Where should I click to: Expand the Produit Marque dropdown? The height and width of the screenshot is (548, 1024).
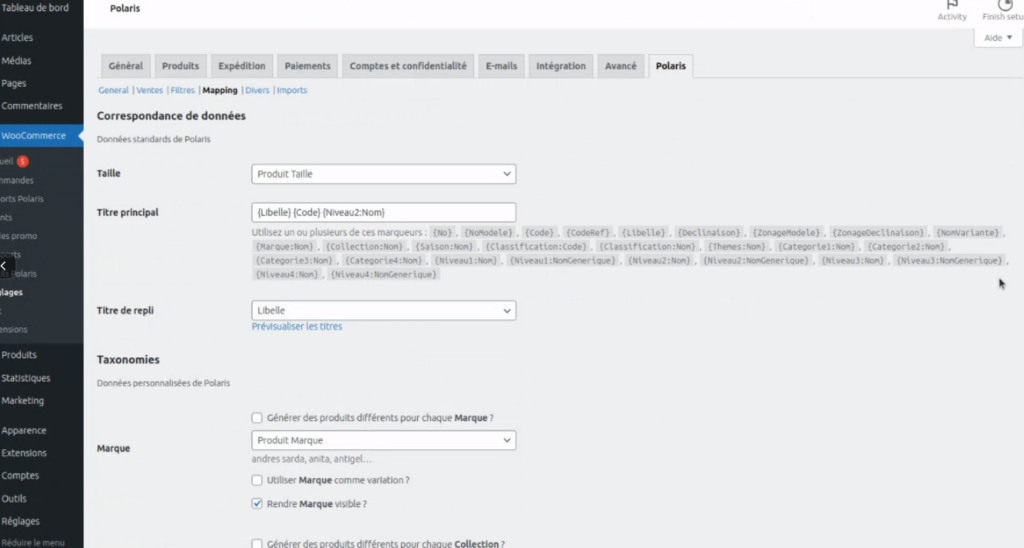tap(384, 440)
